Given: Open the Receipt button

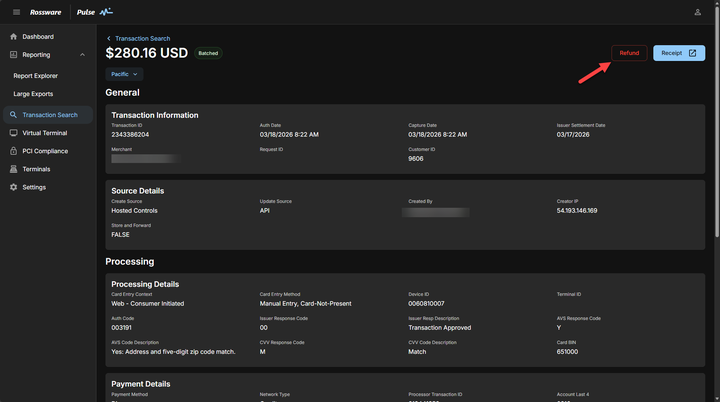Looking at the screenshot, I should pyautogui.click(x=679, y=53).
